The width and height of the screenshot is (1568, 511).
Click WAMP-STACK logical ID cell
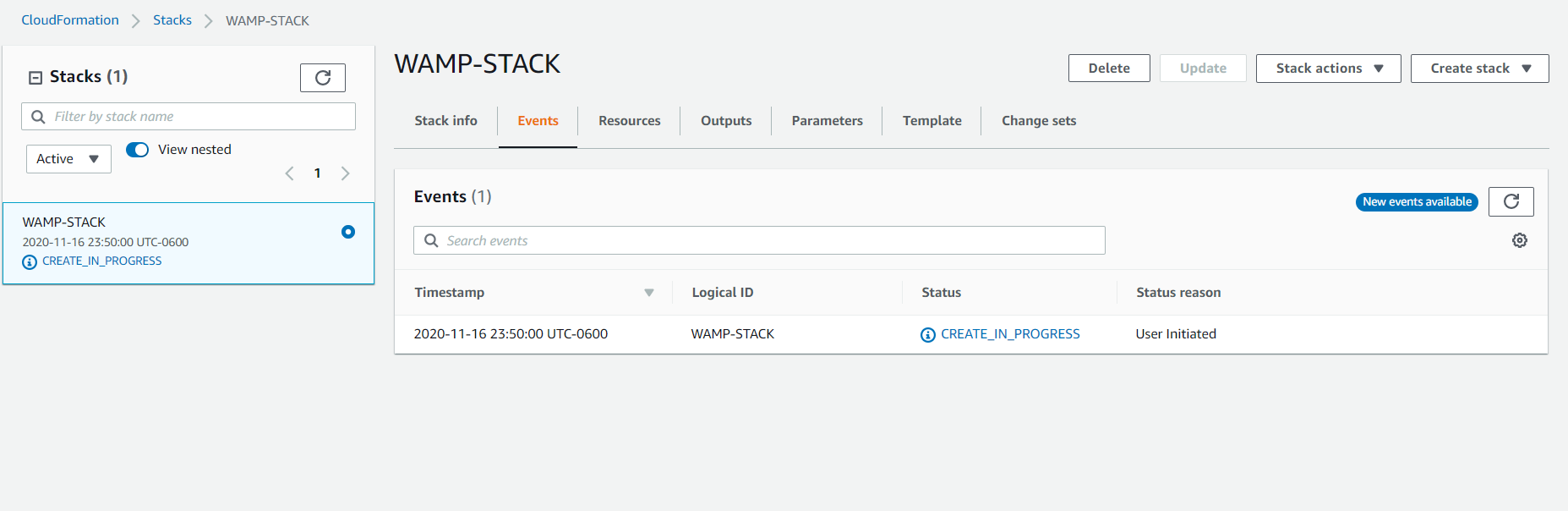click(x=733, y=334)
